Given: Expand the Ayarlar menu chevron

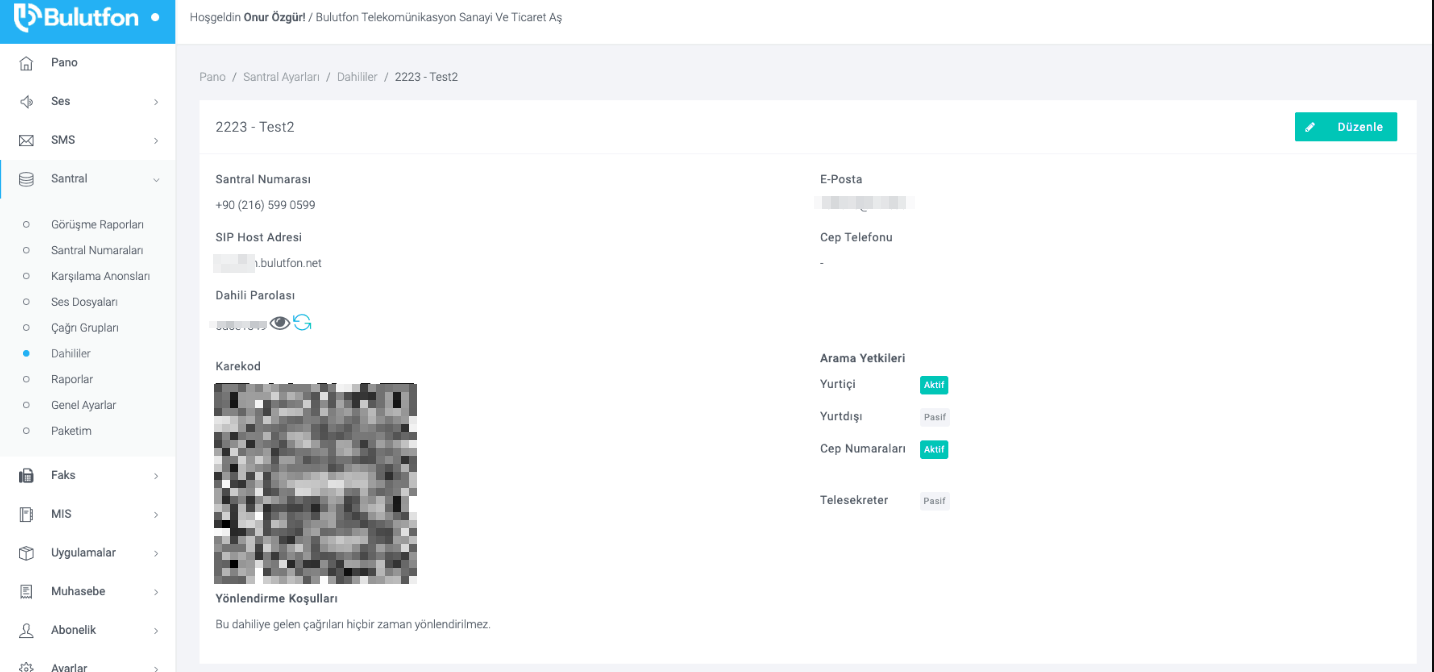Looking at the screenshot, I should (156, 667).
